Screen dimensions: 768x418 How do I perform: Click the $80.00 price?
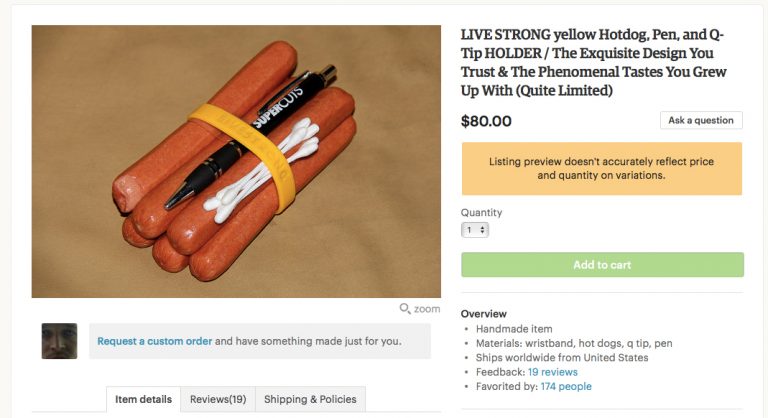pos(486,122)
